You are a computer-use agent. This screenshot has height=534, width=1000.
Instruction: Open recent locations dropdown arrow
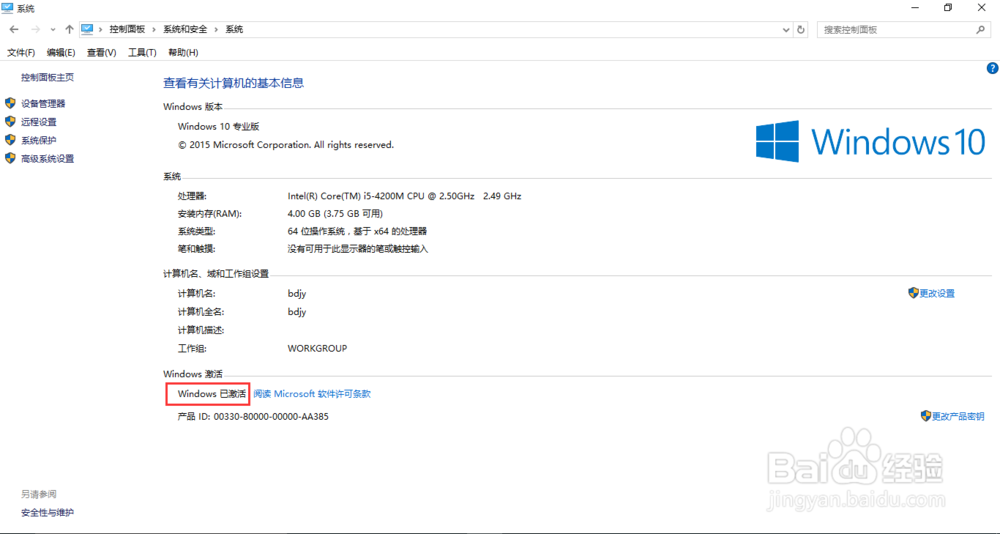click(52, 30)
